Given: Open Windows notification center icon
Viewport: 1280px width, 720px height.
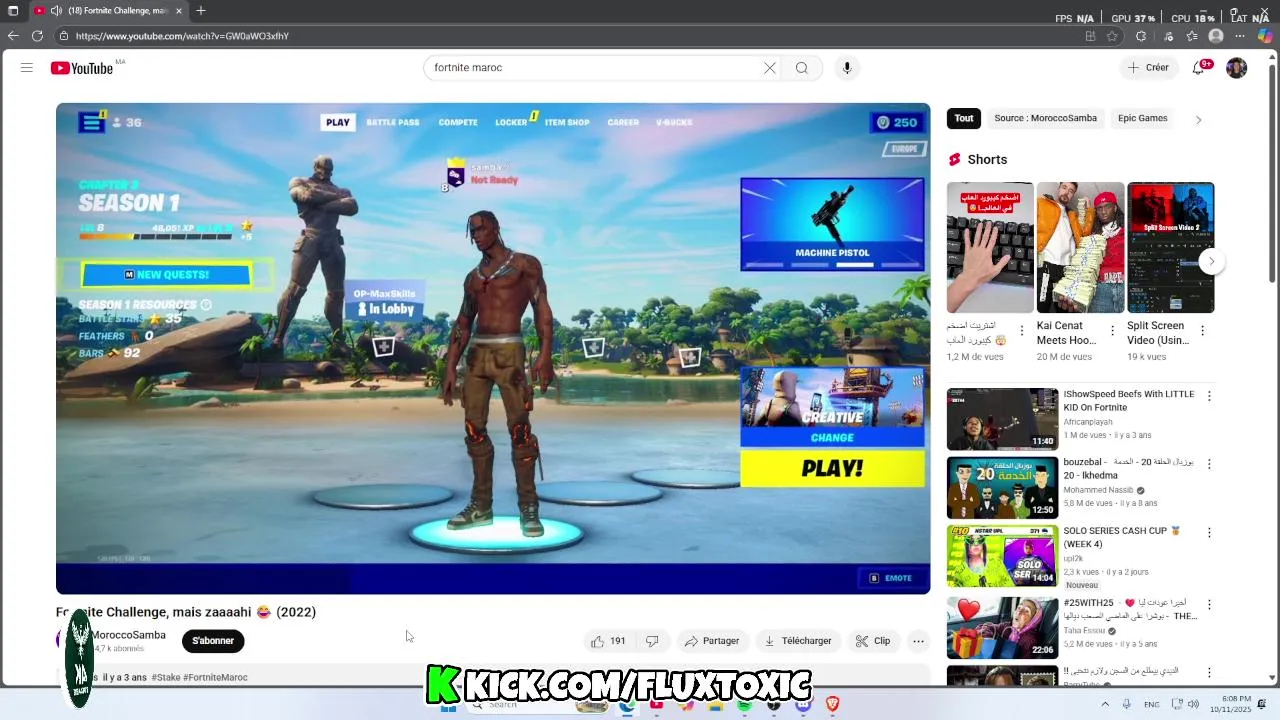Looking at the screenshot, I should pos(1261,704).
